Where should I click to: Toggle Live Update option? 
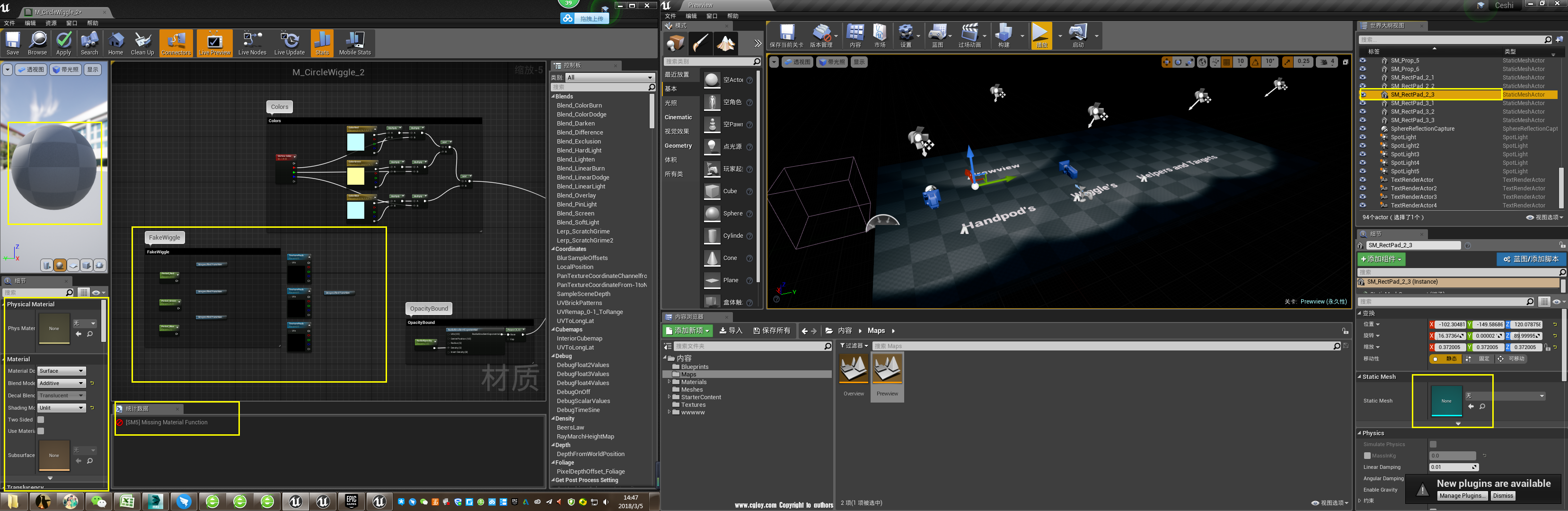coord(289,43)
